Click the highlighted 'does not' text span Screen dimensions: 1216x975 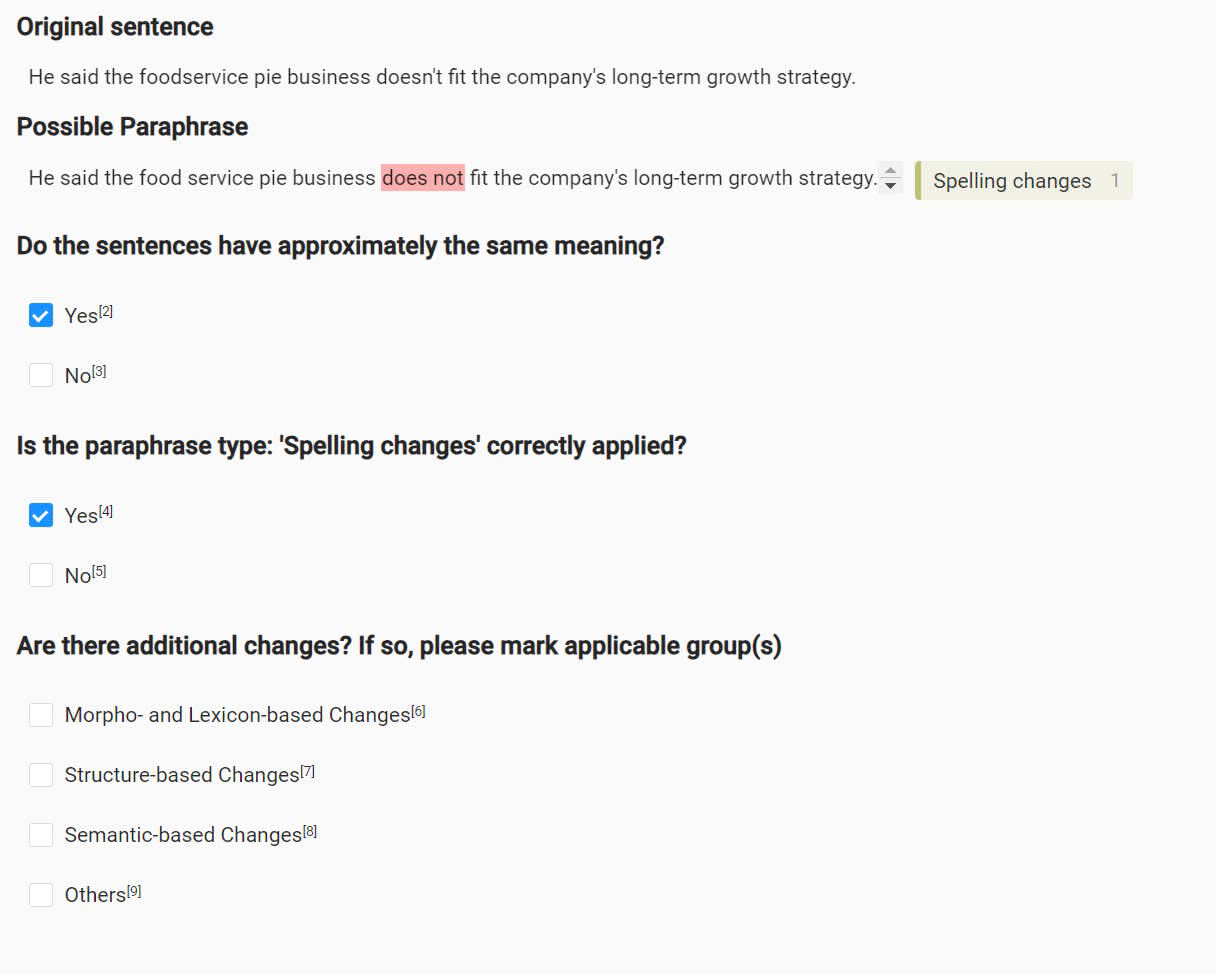tap(422, 178)
